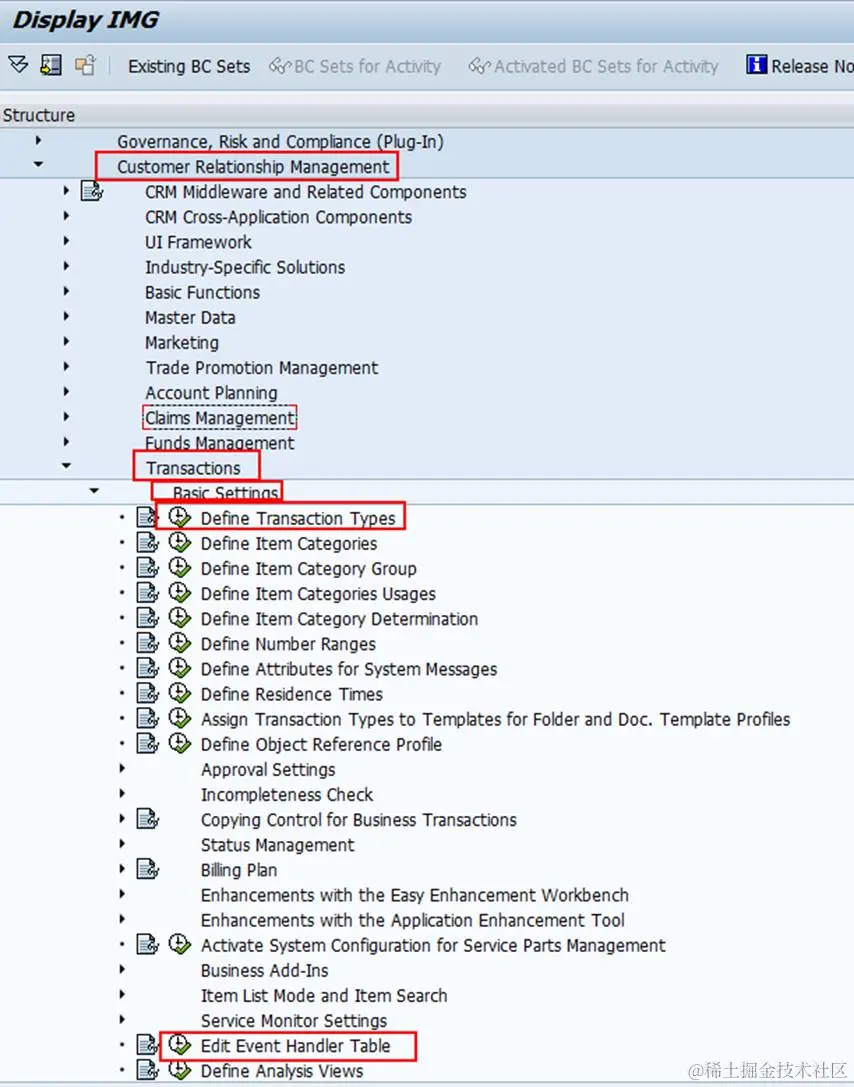
Task: Execute Define Residence Times activity icon
Action: (x=180, y=693)
